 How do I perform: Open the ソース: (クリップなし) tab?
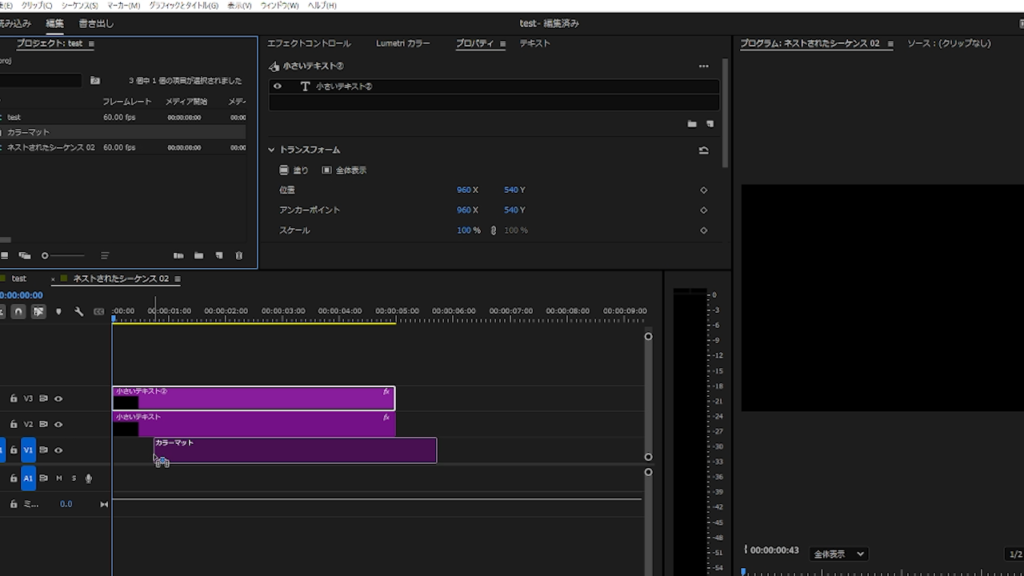click(x=949, y=44)
